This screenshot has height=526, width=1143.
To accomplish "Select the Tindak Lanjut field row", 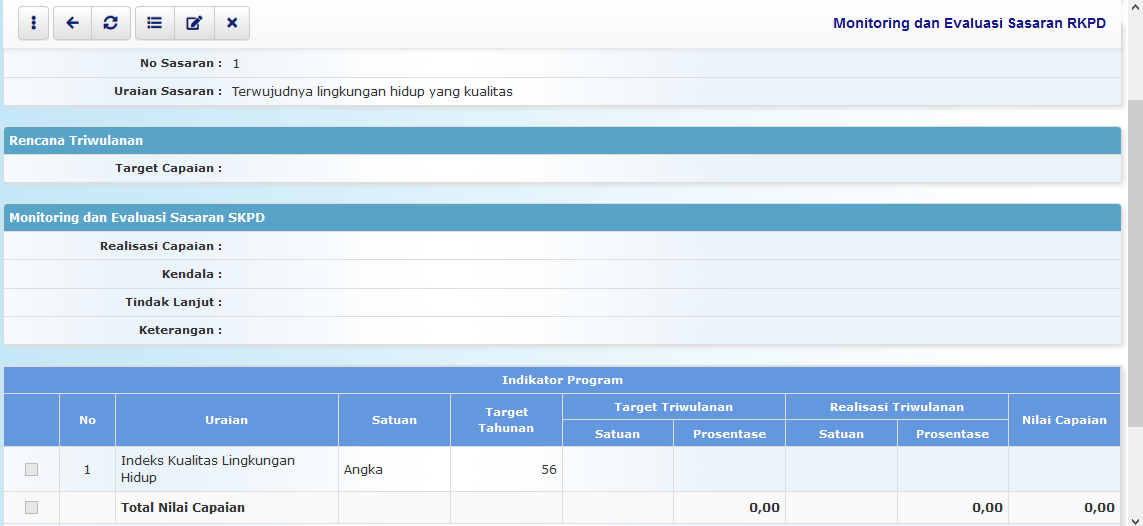I will (670, 302).
